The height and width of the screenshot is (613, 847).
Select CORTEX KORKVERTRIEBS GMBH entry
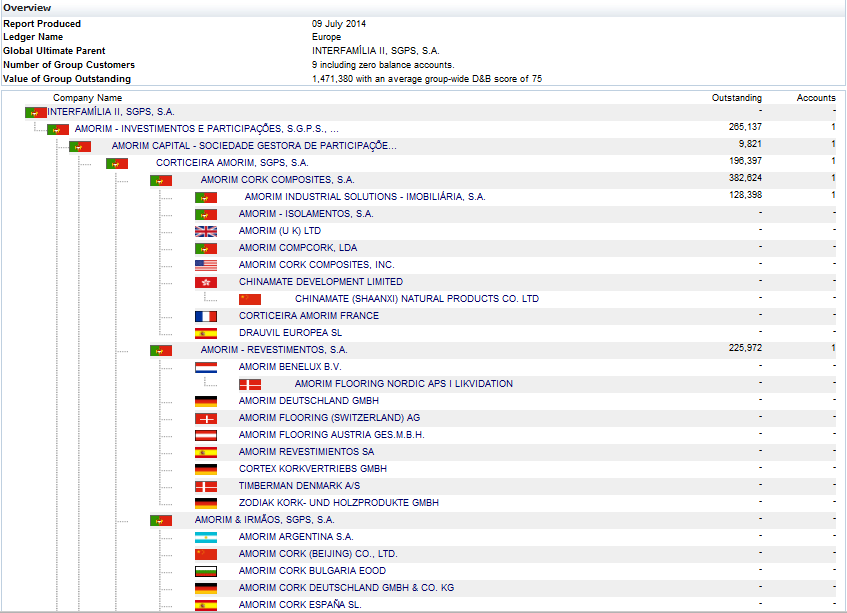point(313,469)
